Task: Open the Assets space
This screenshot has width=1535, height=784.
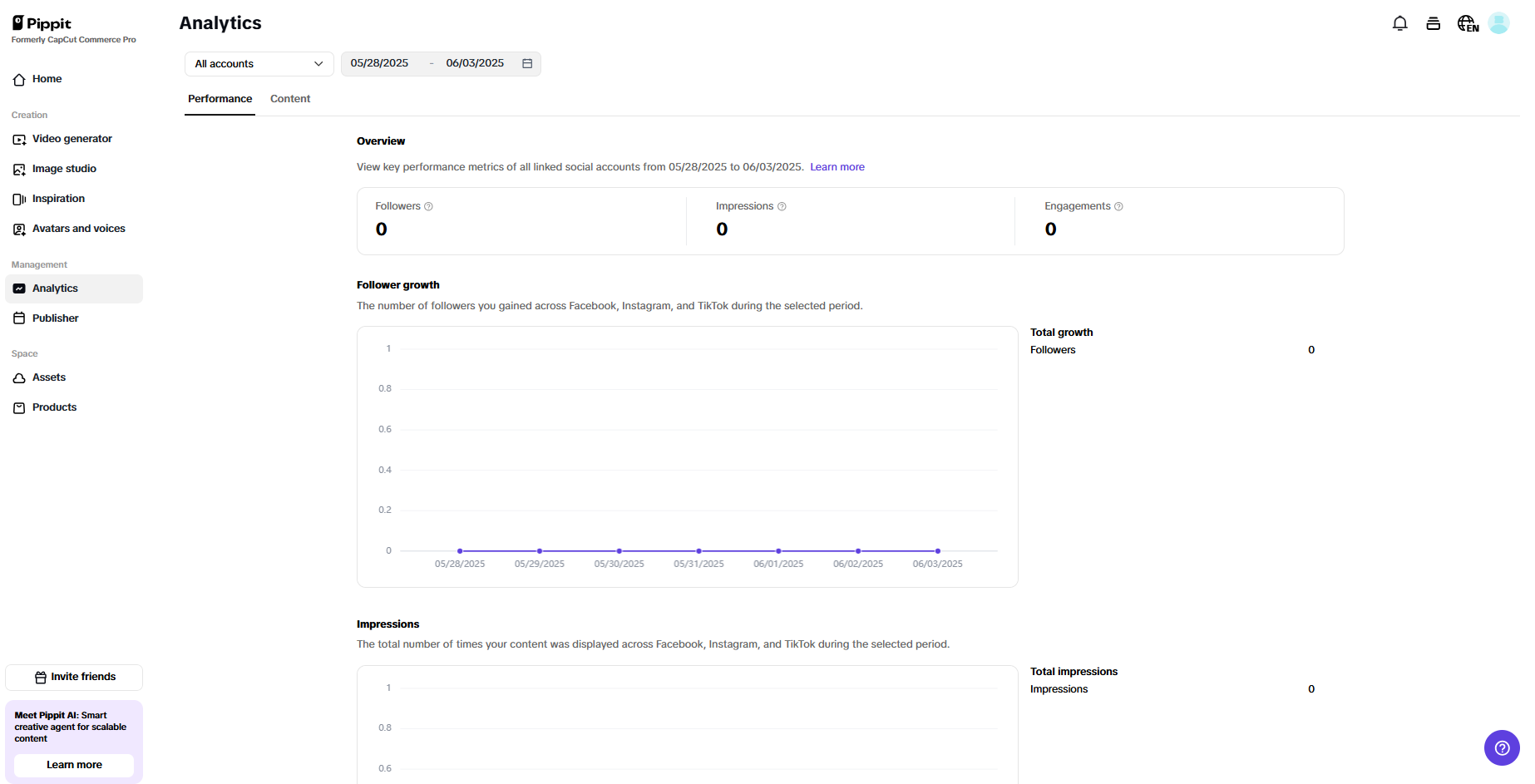Action: pos(48,377)
